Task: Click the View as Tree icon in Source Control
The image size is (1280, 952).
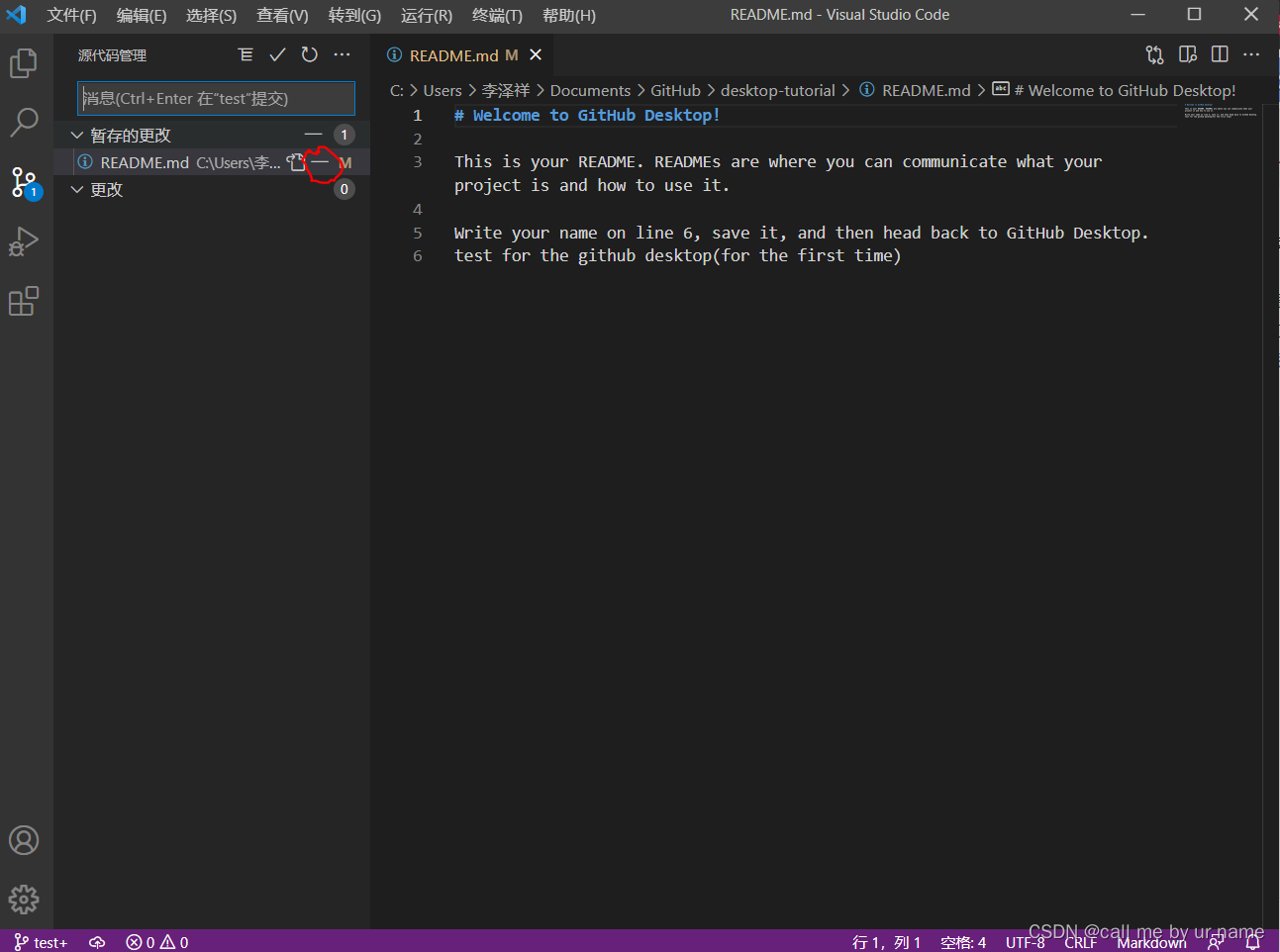Action: point(246,54)
